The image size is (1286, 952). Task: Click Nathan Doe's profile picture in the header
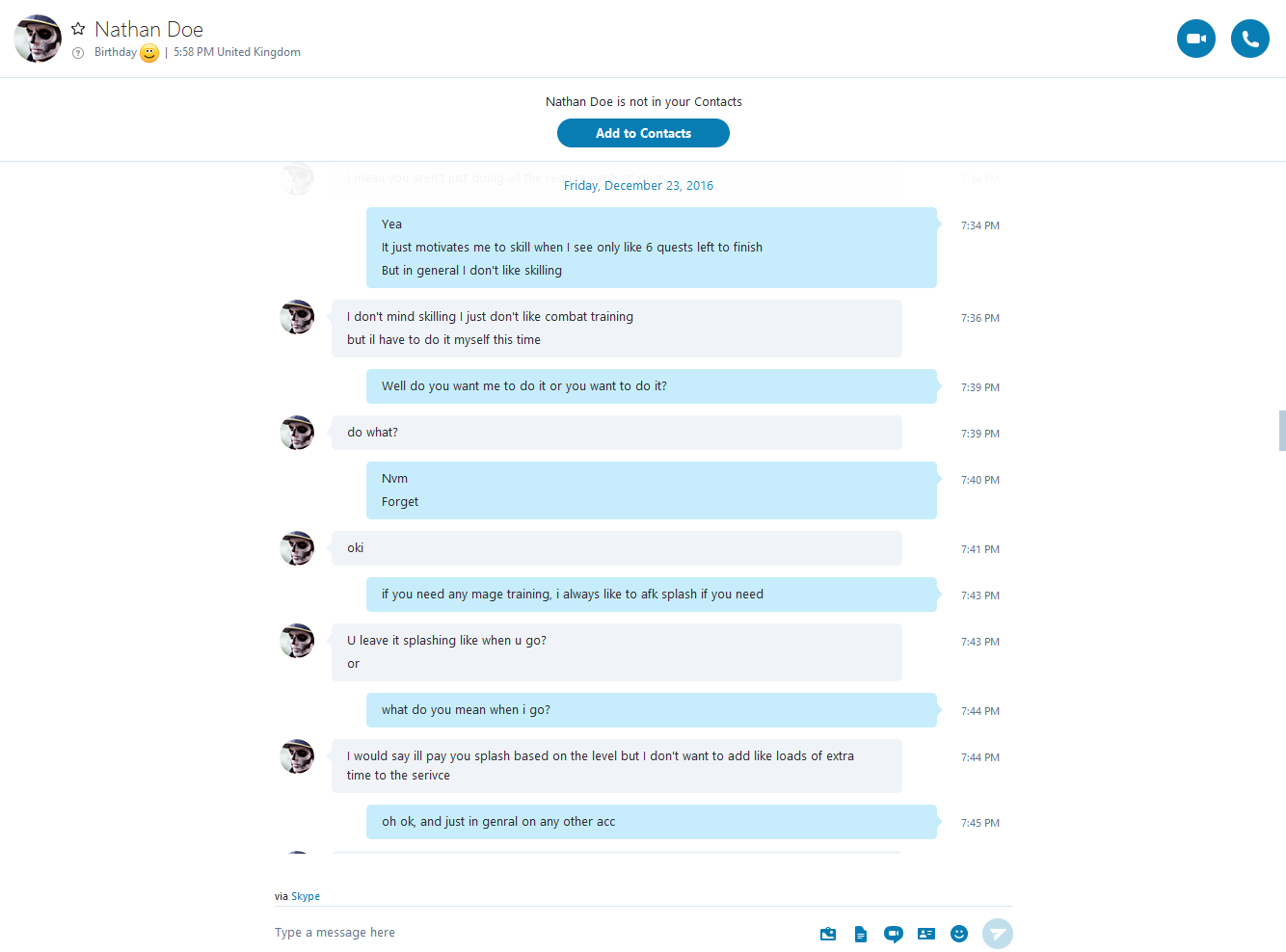click(38, 39)
